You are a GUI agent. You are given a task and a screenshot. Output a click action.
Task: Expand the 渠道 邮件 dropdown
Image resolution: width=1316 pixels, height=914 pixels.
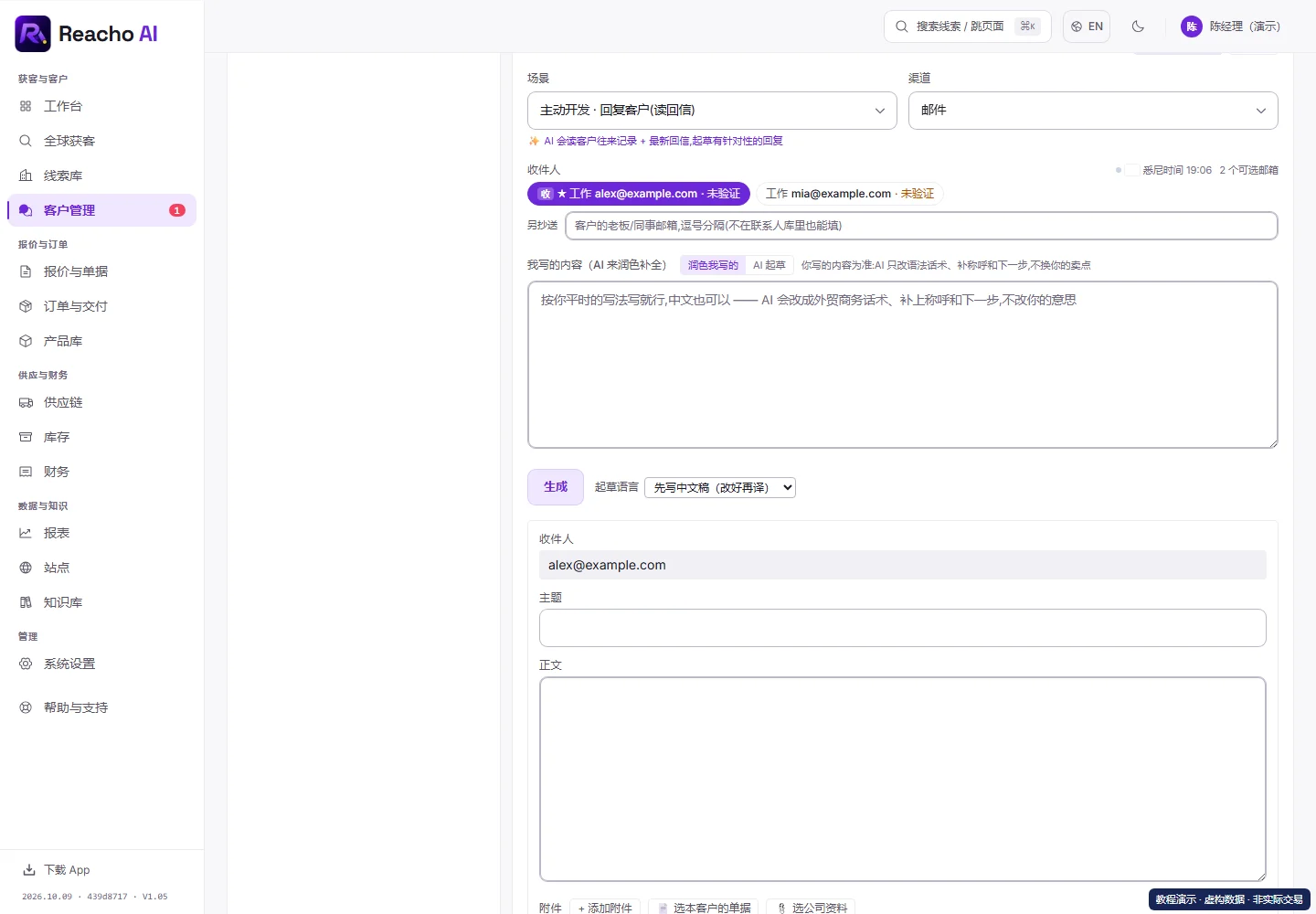coord(1093,111)
